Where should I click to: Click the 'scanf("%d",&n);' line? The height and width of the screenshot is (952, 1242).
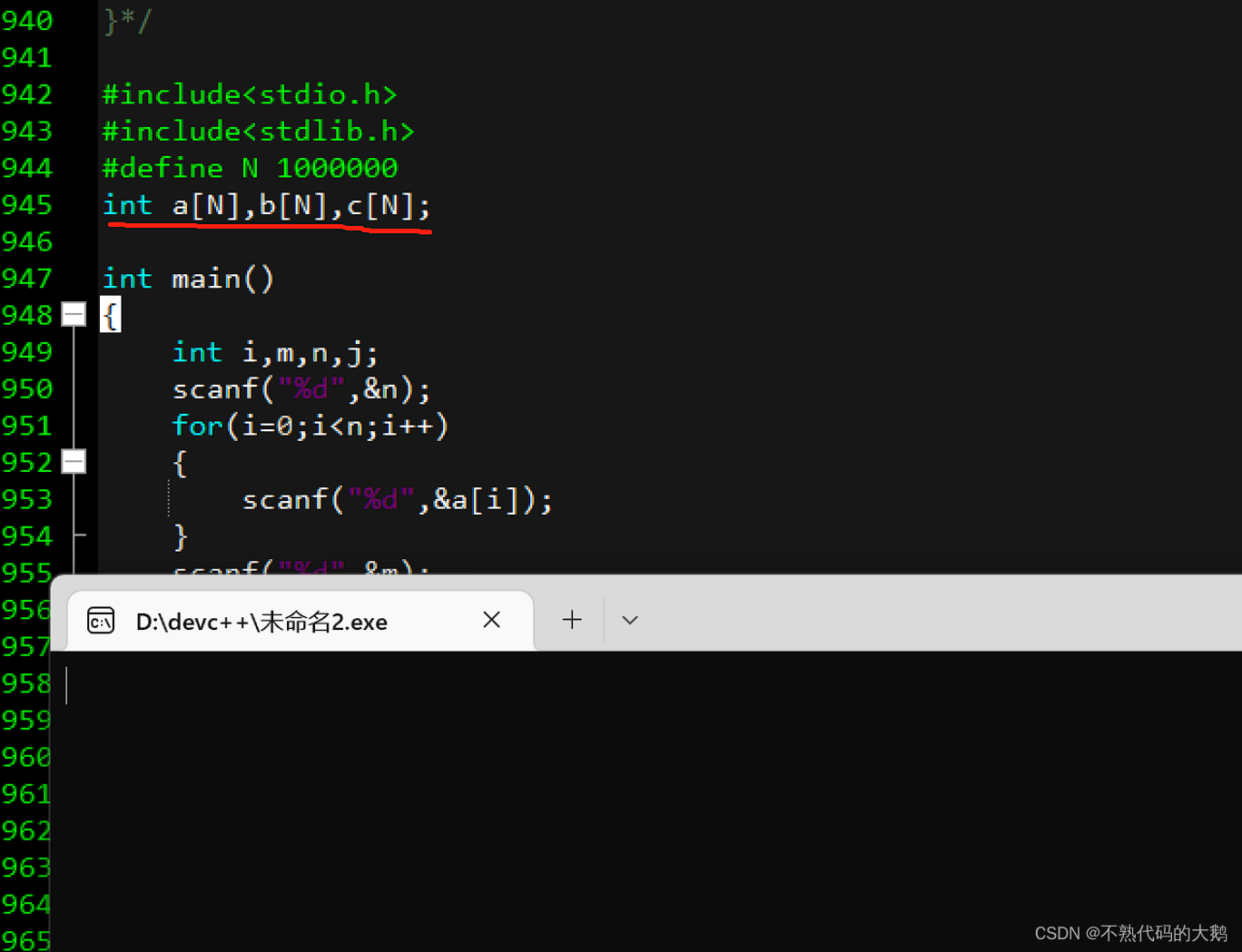point(301,389)
